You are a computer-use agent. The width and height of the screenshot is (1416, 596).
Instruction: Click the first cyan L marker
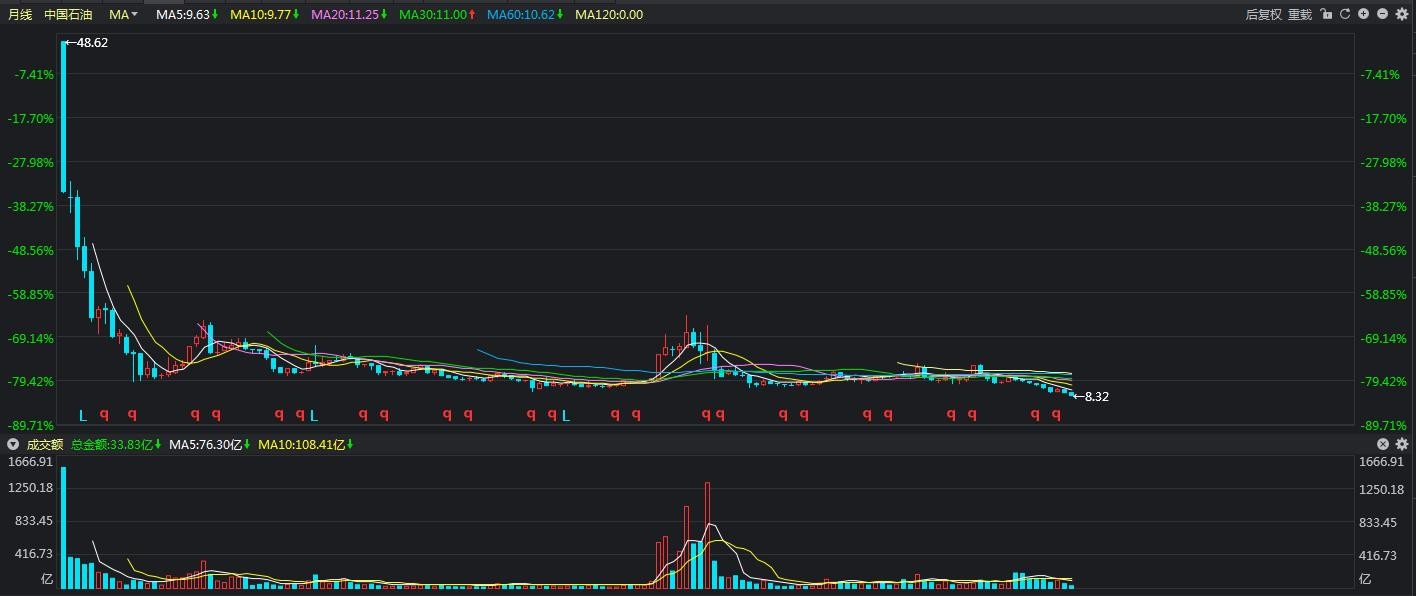coord(84,415)
